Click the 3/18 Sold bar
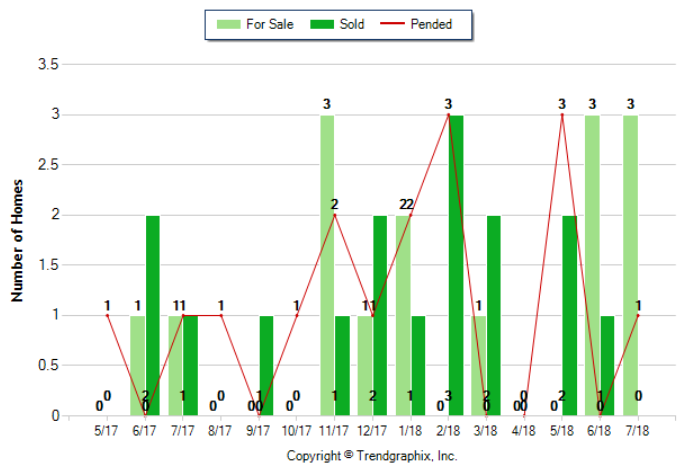Viewport: 699px width, 470px height. pos(494,315)
